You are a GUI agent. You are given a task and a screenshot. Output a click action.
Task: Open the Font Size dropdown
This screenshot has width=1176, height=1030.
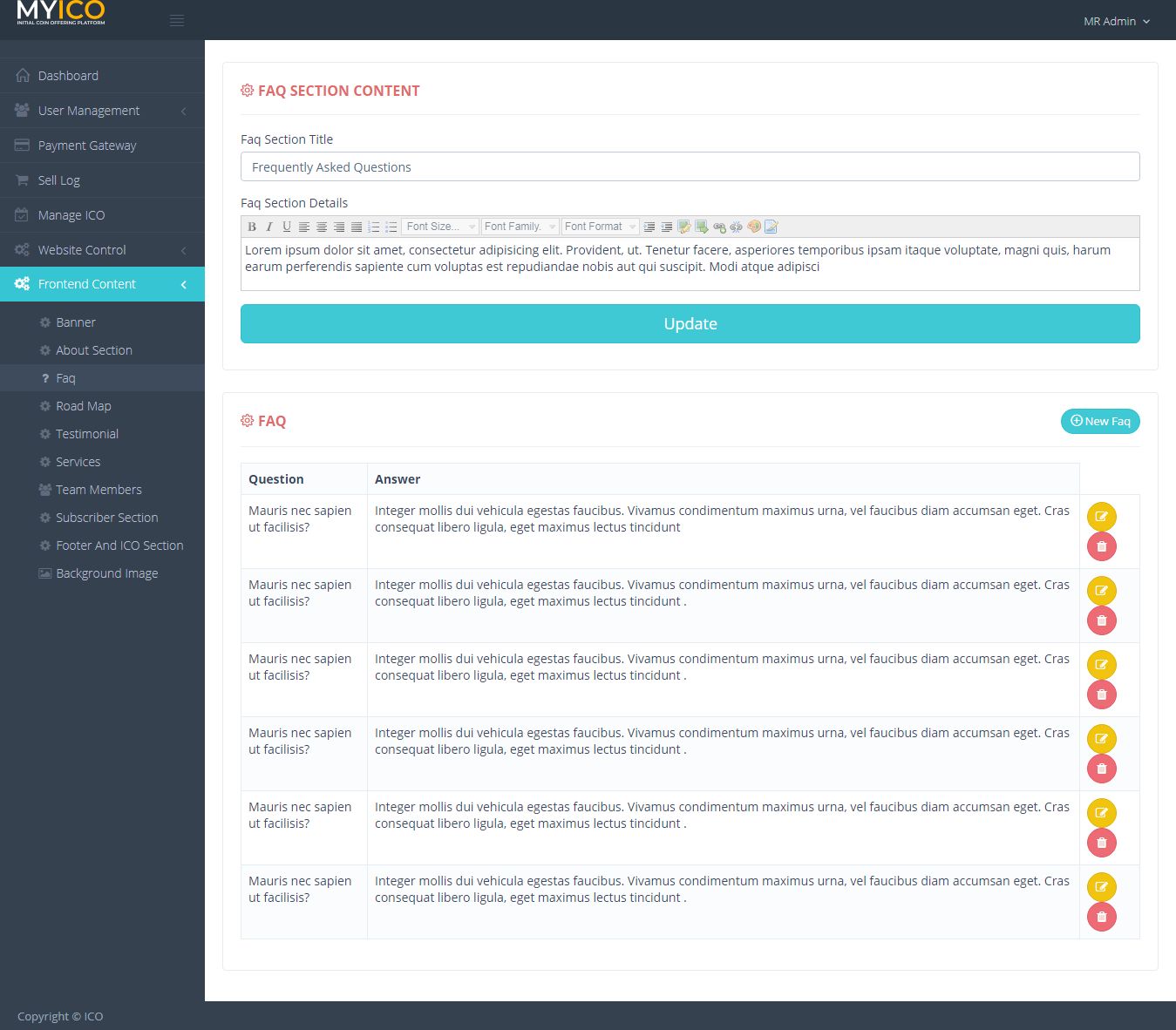[x=441, y=227]
